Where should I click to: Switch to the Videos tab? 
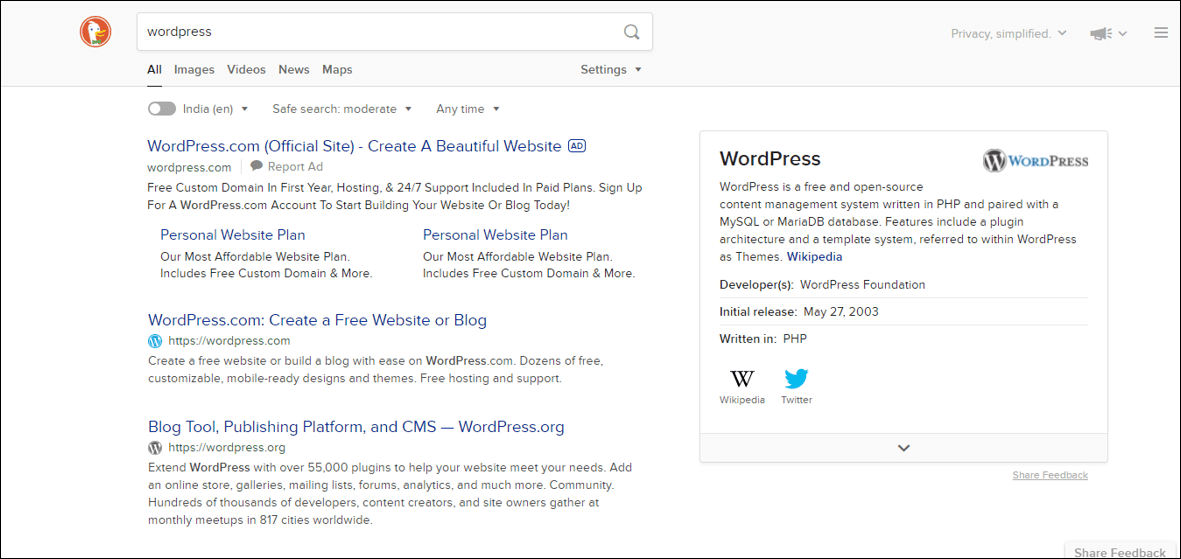(246, 69)
